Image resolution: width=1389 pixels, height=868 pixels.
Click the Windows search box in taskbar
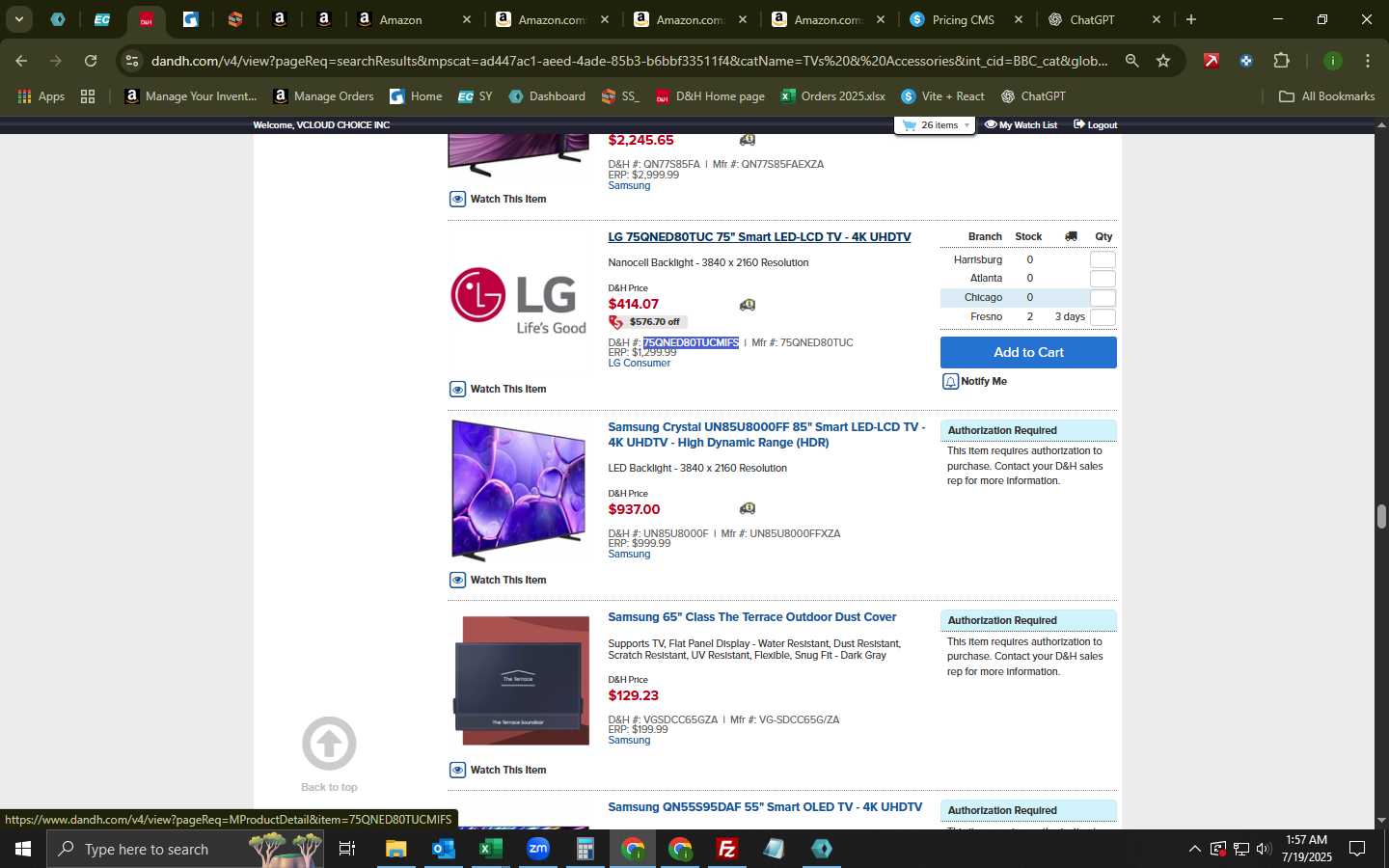[185, 849]
